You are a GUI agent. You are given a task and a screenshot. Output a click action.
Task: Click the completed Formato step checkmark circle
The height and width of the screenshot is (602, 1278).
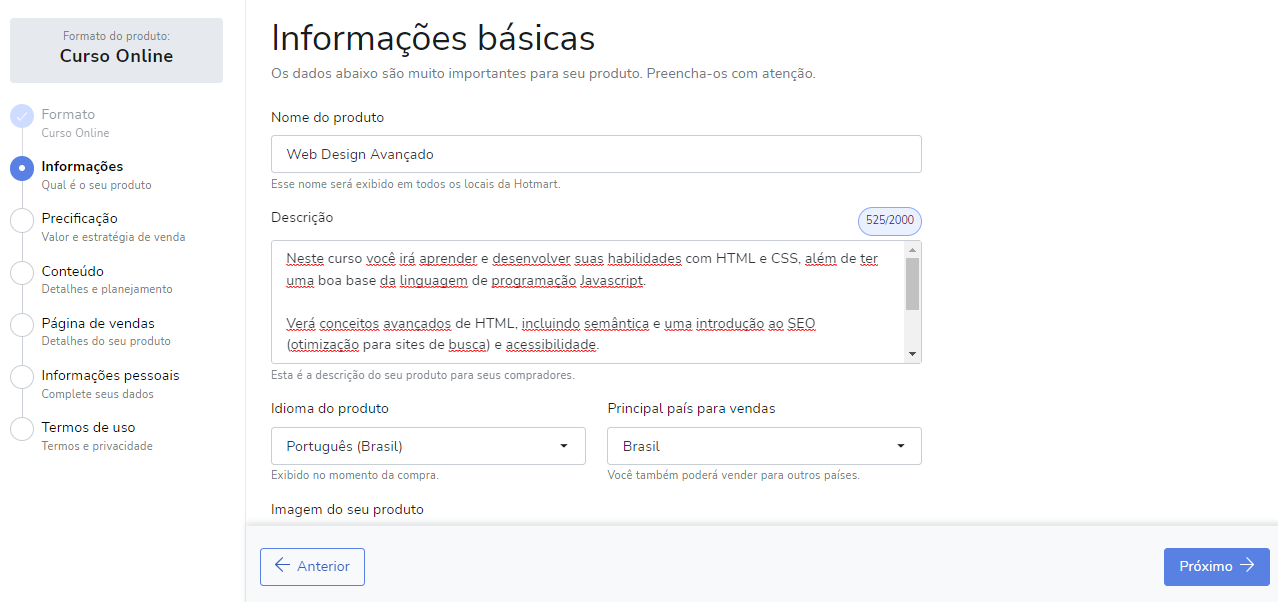pyautogui.click(x=22, y=116)
